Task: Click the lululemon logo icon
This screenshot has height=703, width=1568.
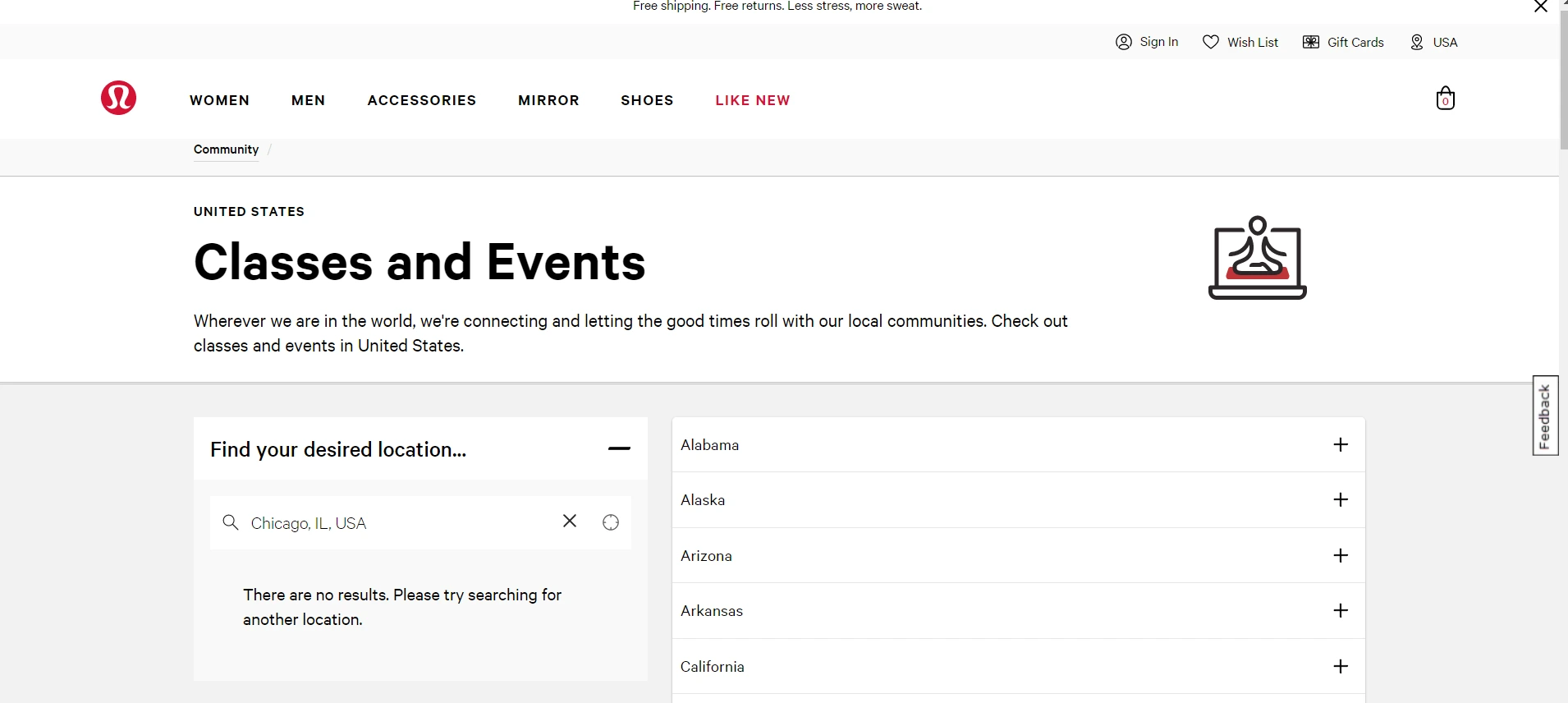Action: [x=118, y=98]
